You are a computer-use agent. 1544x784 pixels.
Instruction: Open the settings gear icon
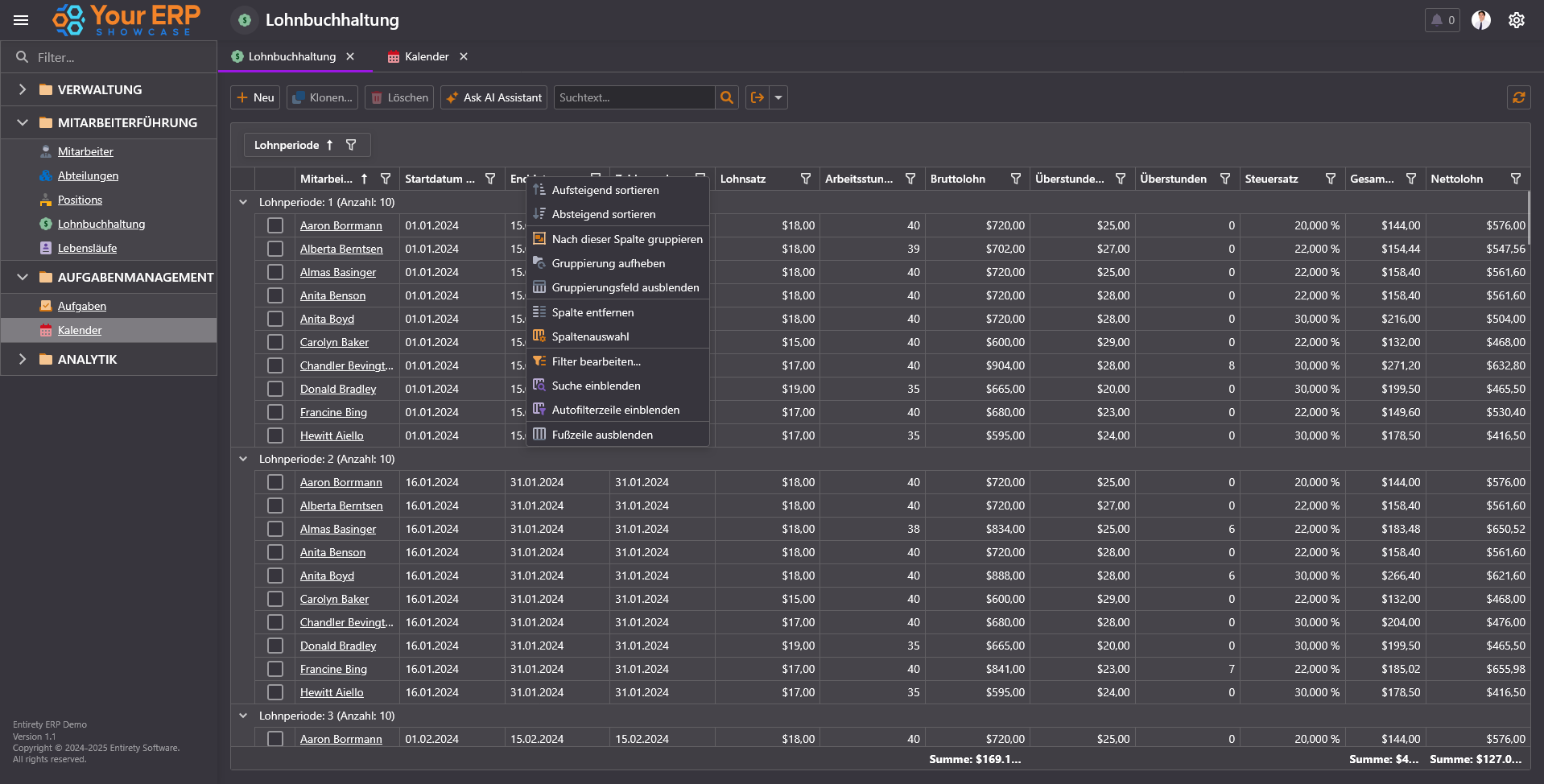point(1517,20)
